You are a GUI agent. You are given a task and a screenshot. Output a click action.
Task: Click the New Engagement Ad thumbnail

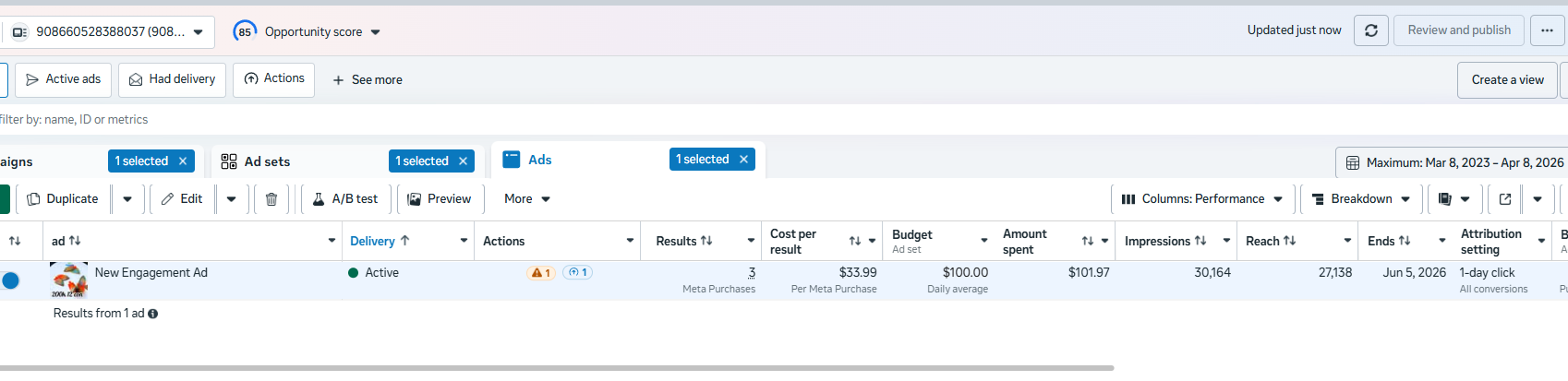(x=68, y=280)
